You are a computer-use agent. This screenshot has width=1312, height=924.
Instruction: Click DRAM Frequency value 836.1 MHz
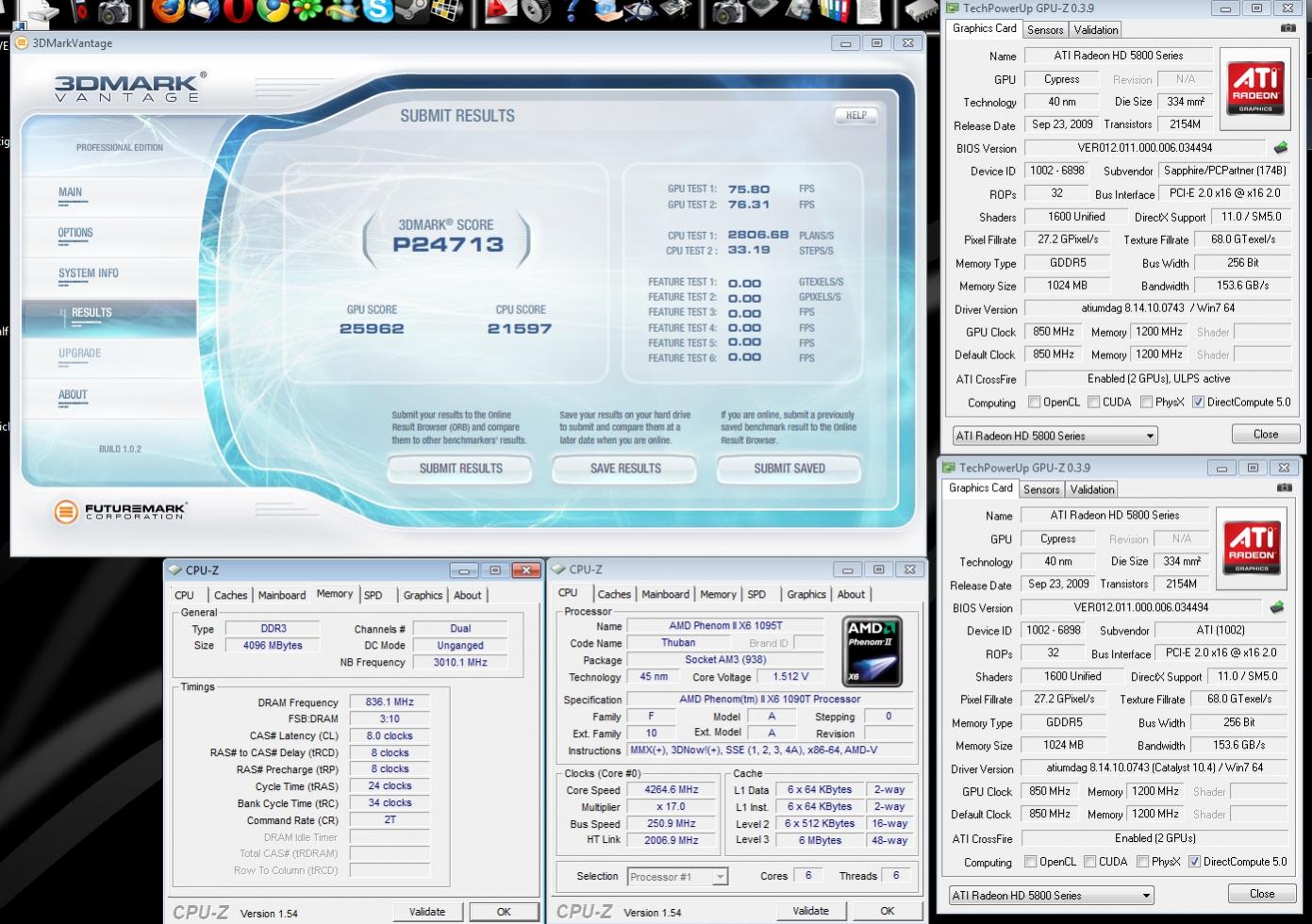pos(390,702)
